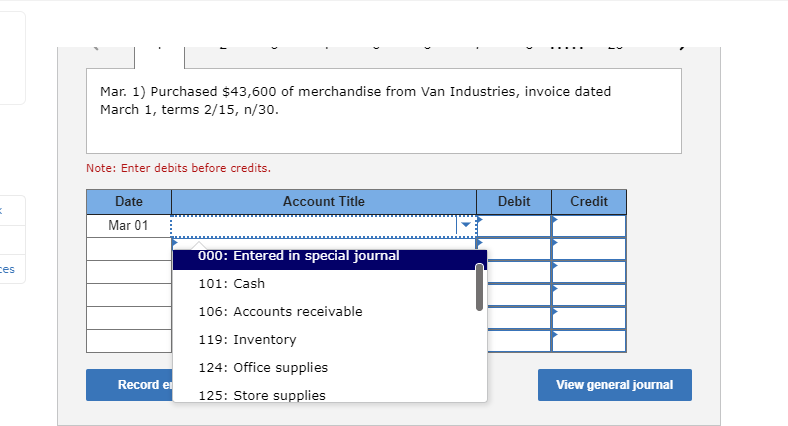Viewport: 788px width, 426px height.
Task: Click the second row Credit field
Action: [589, 249]
